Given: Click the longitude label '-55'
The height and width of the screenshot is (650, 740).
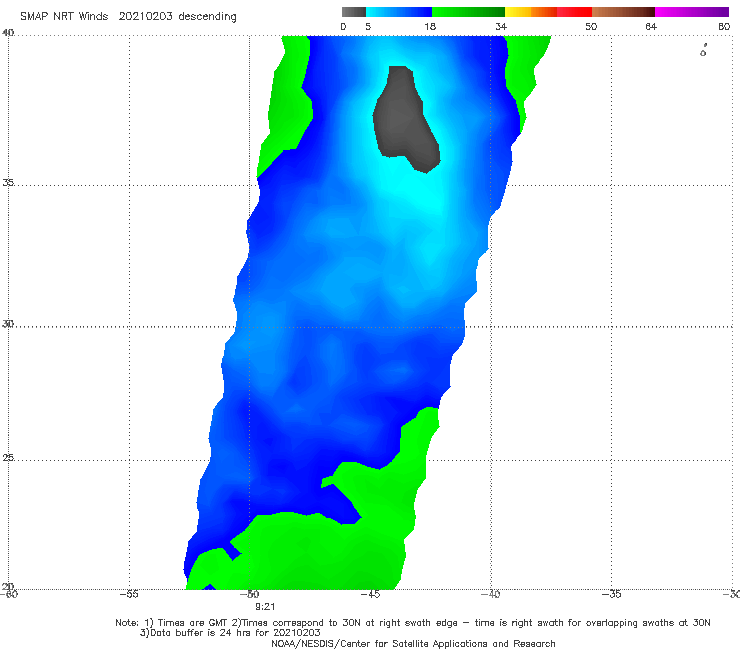Looking at the screenshot, I should (129, 594).
